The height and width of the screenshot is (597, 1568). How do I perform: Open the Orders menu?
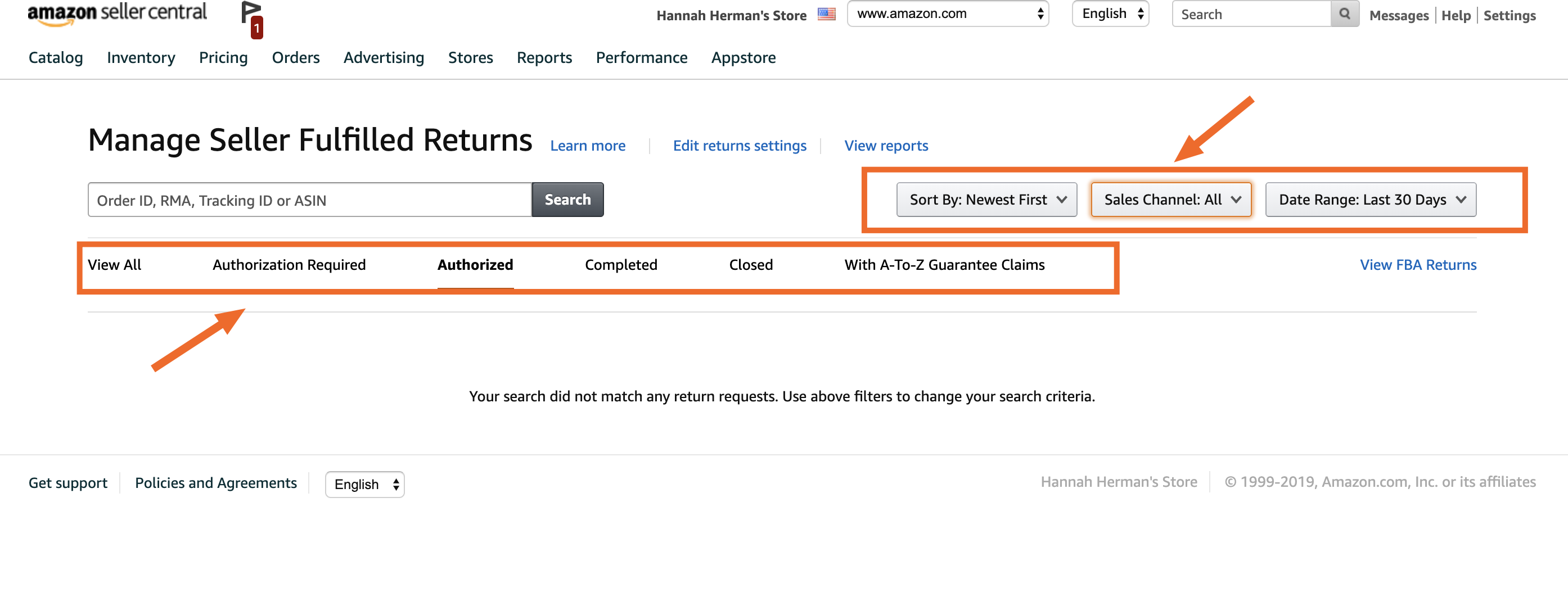295,57
